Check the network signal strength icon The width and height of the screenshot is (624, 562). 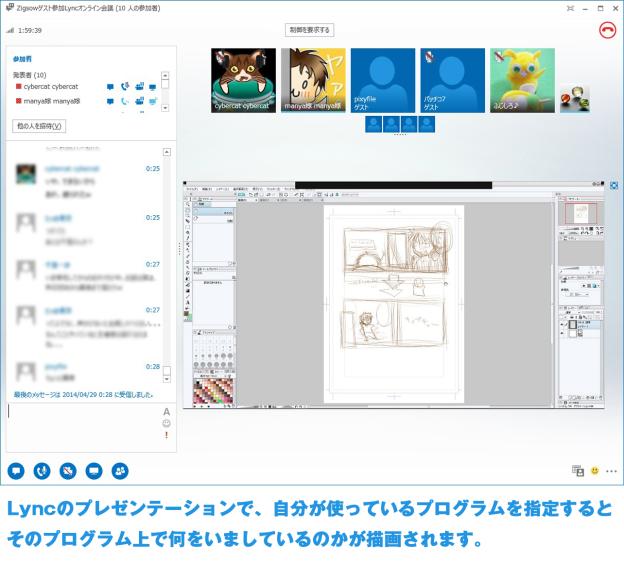pos(10,30)
